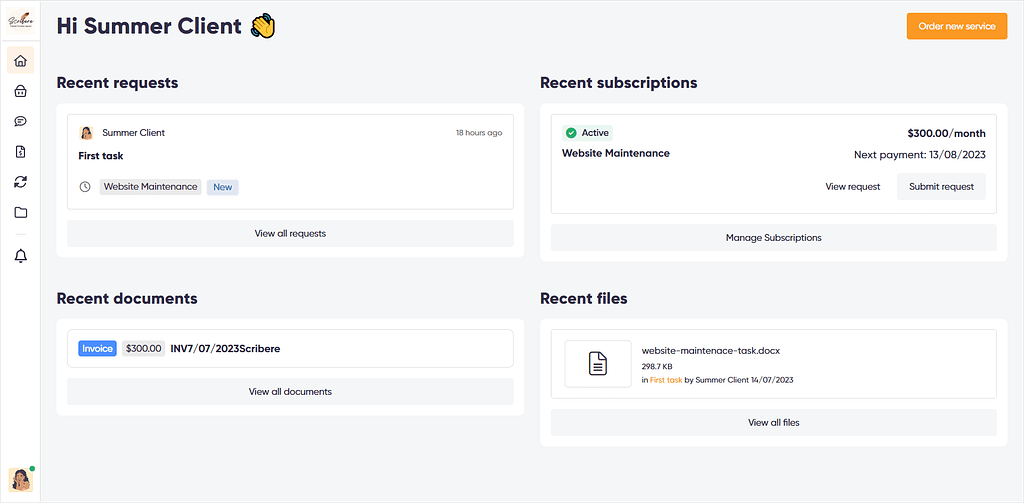
Task: Click the Submit request button
Action: 941,187
